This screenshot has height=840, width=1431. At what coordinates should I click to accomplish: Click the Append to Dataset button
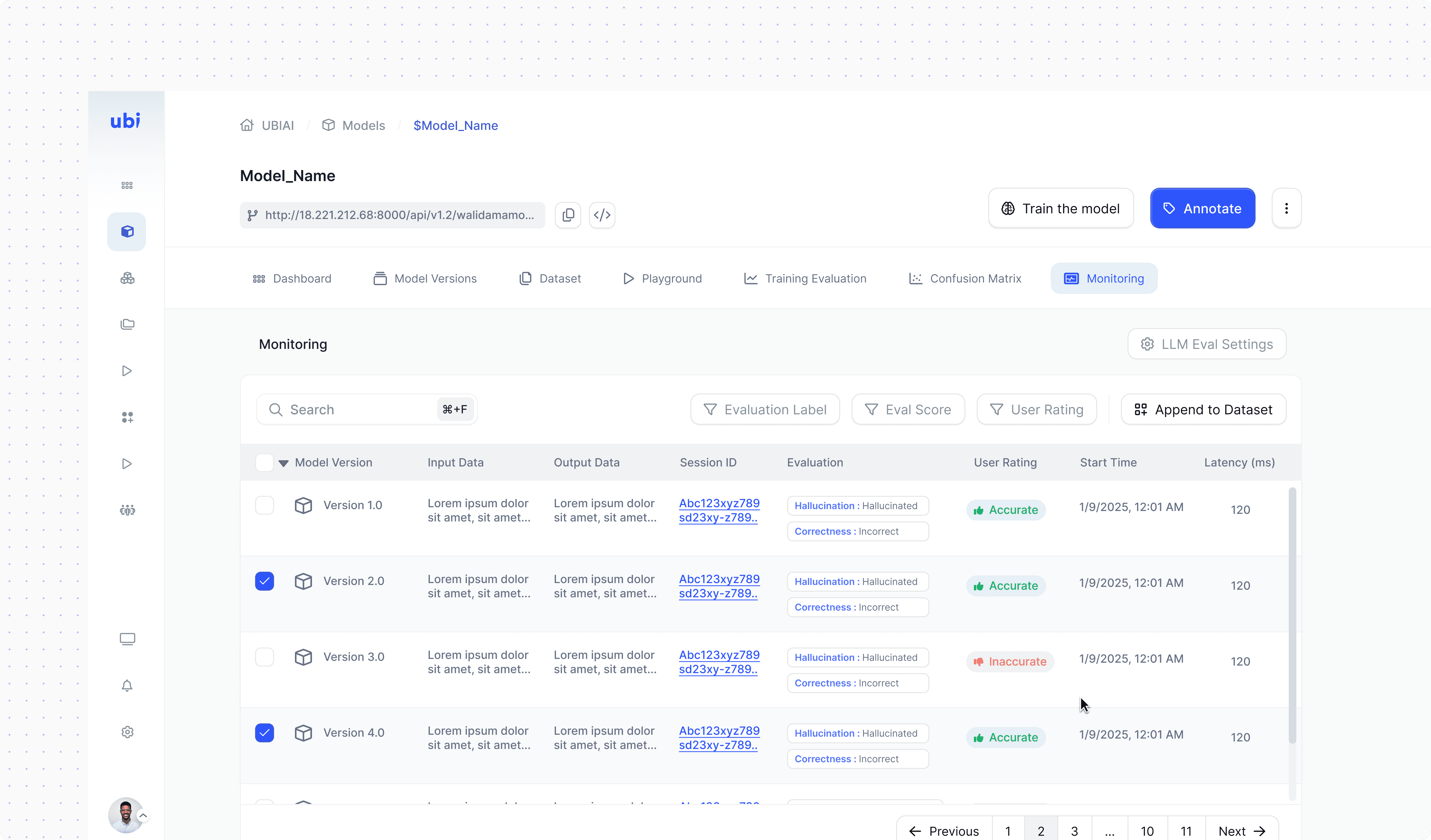pyautogui.click(x=1203, y=409)
